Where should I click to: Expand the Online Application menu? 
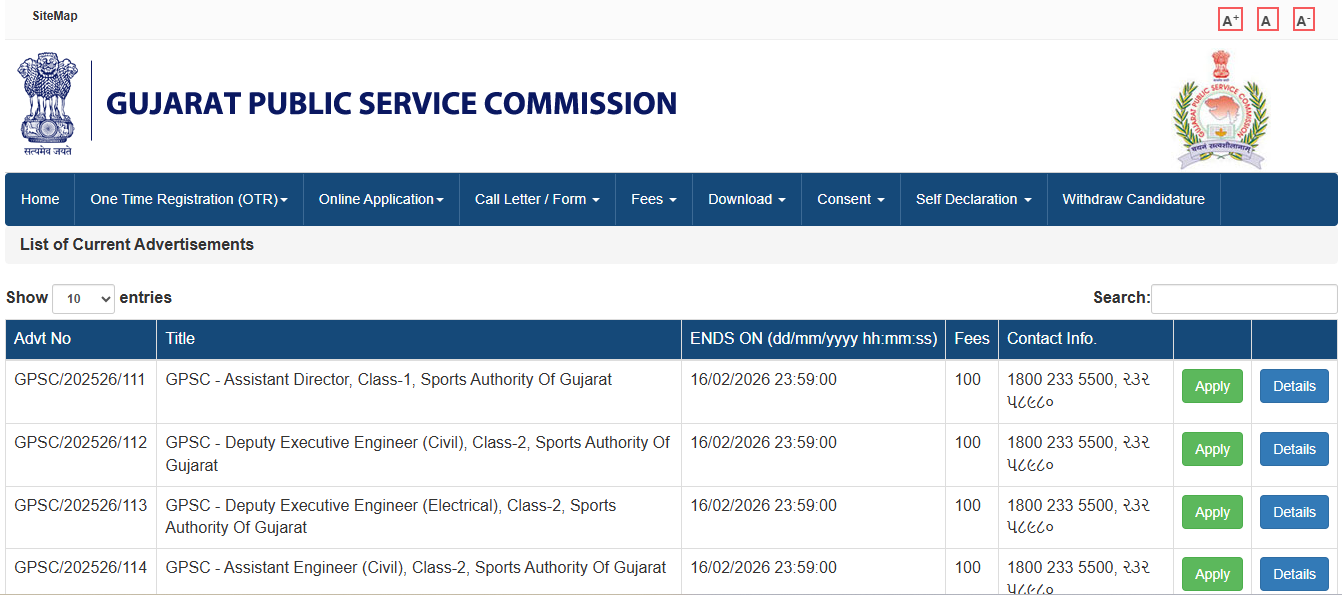point(381,199)
